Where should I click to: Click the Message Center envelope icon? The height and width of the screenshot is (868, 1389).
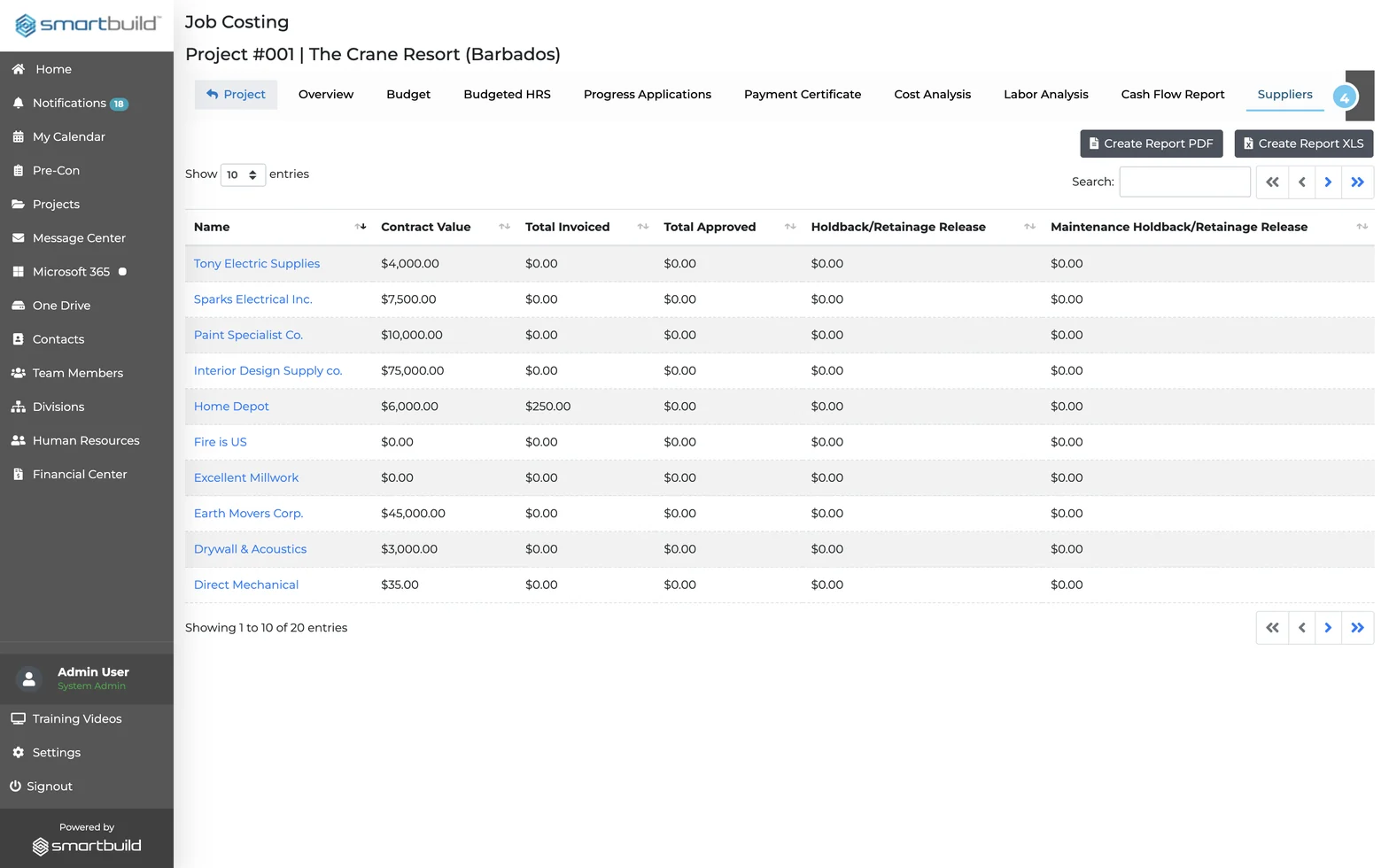point(18,237)
